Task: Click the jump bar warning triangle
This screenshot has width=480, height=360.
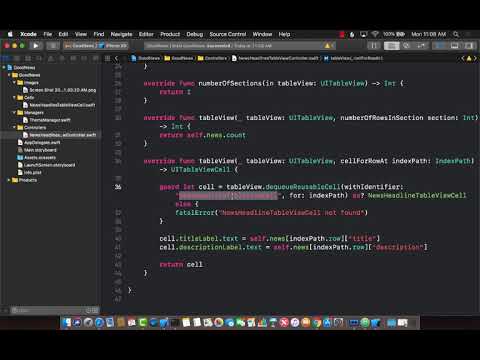Action: (469, 58)
